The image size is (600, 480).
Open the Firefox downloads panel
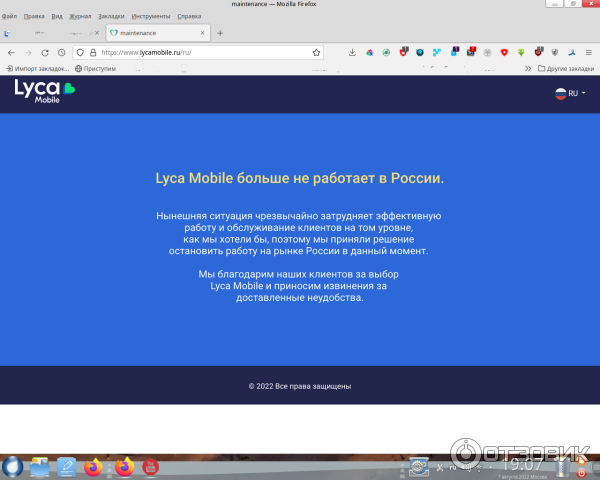coord(352,53)
